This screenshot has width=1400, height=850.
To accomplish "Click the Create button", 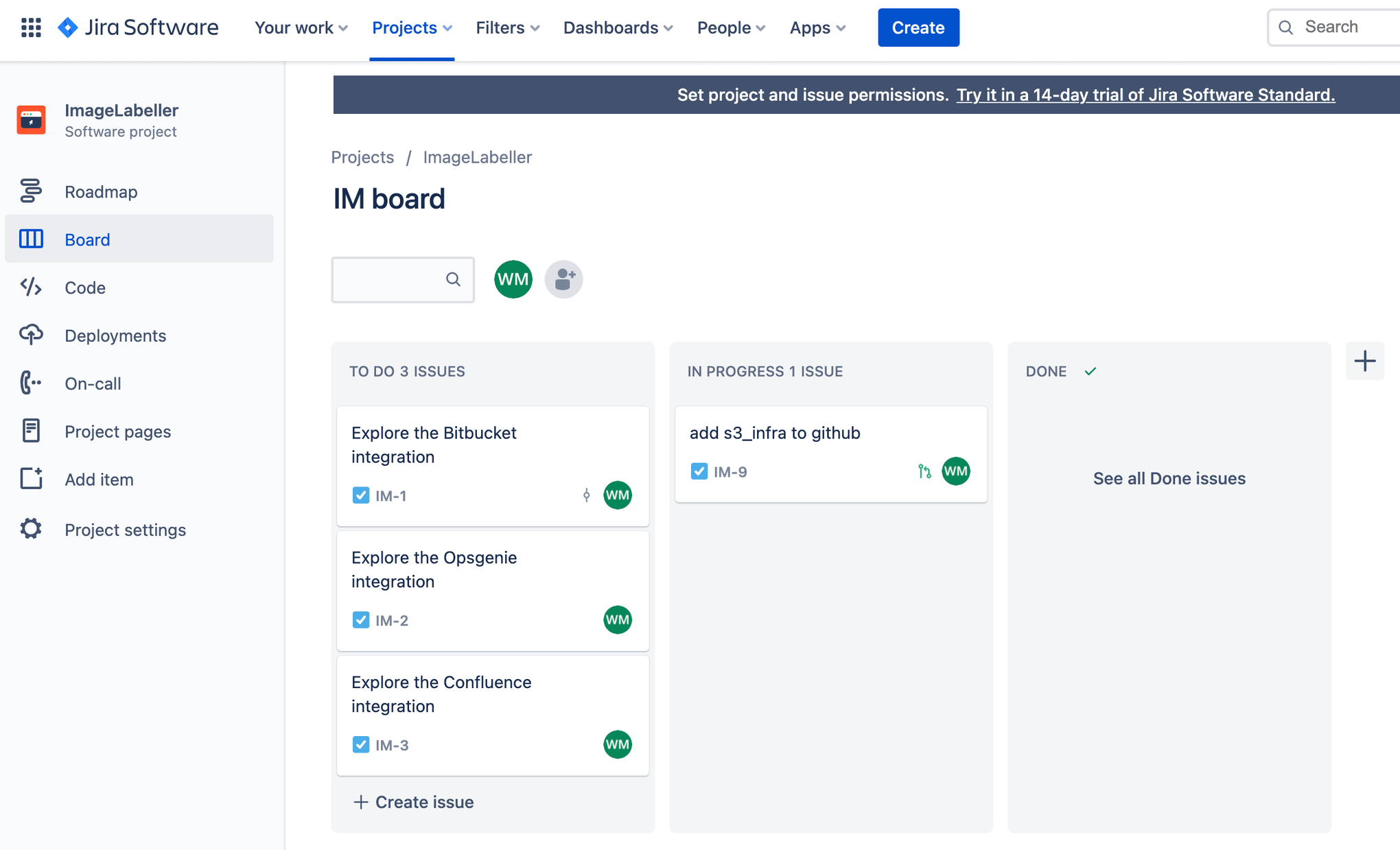I will point(919,27).
